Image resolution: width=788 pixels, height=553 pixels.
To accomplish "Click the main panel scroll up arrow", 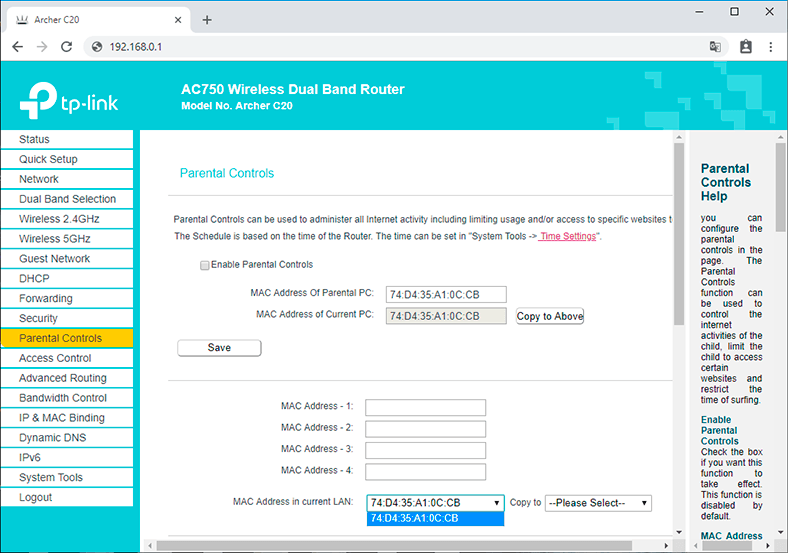I will (679, 137).
